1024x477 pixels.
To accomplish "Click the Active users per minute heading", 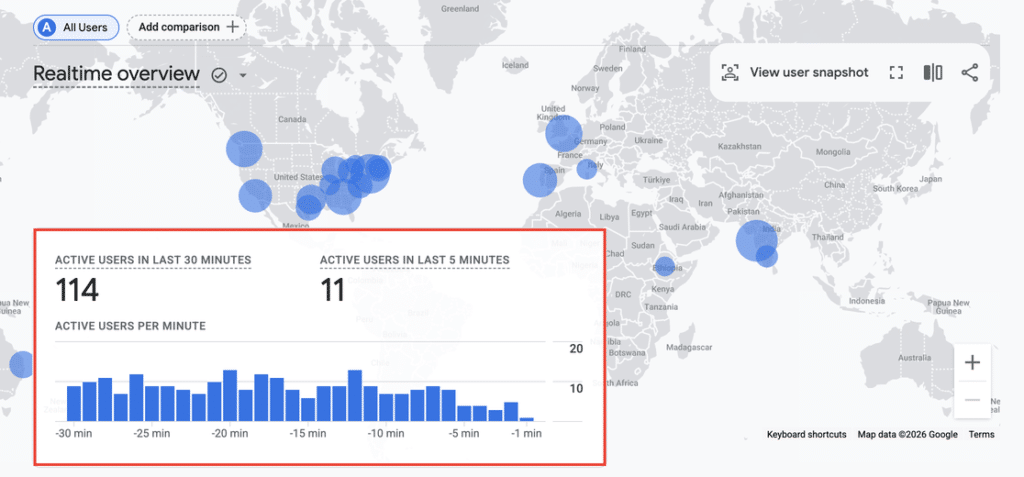I will point(131,325).
